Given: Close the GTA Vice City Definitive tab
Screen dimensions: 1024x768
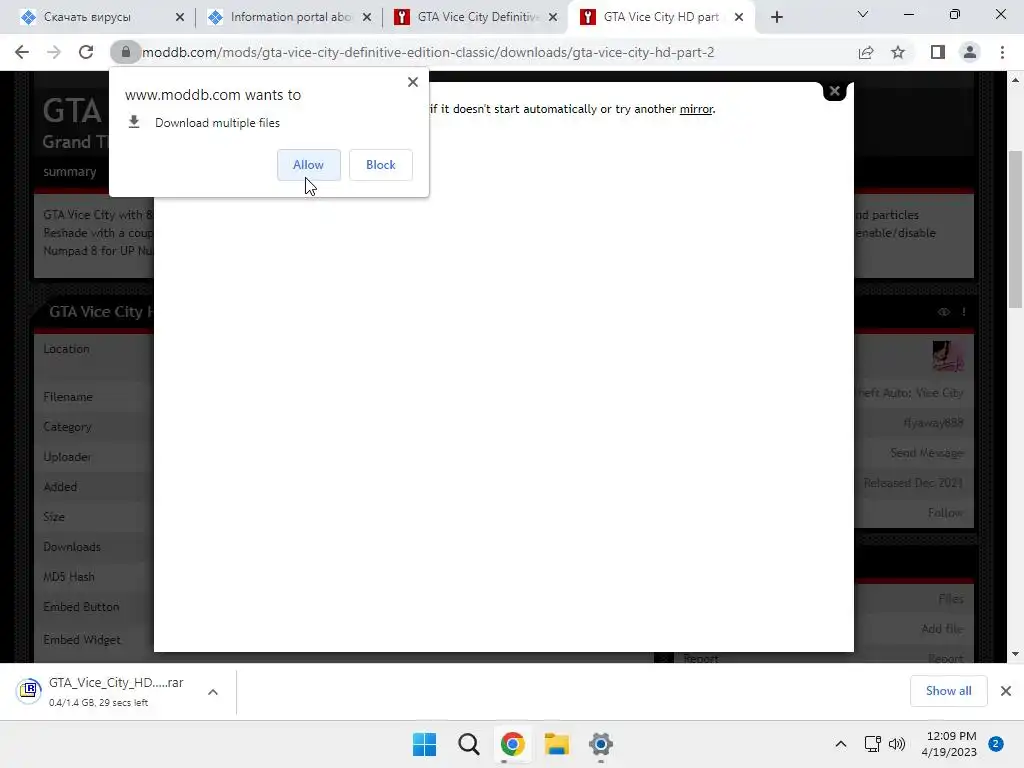Looking at the screenshot, I should coord(553,17).
